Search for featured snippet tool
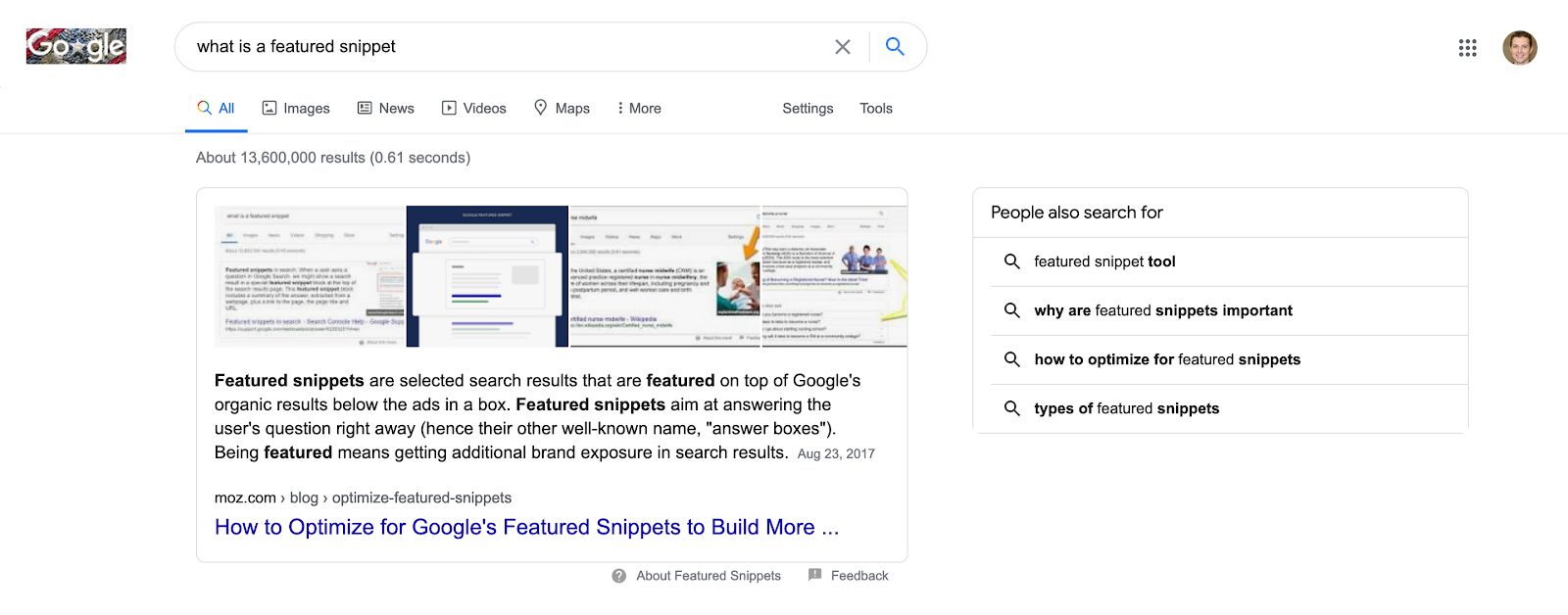1568x615 pixels. (x=1220, y=261)
